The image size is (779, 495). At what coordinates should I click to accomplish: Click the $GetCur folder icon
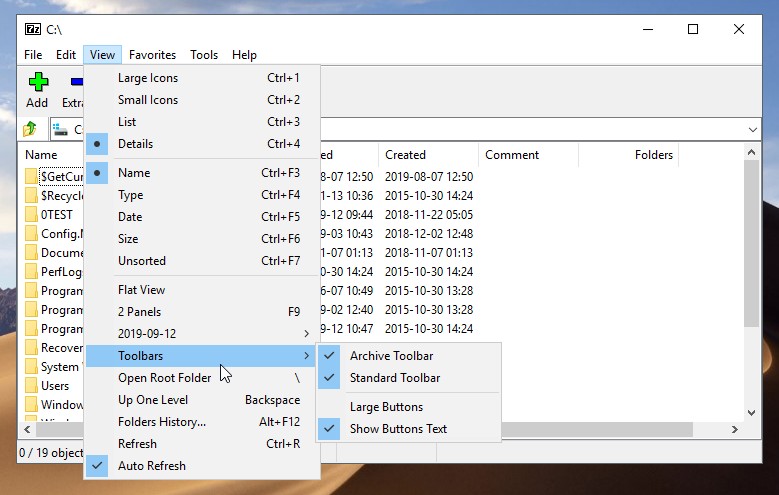pos(31,176)
